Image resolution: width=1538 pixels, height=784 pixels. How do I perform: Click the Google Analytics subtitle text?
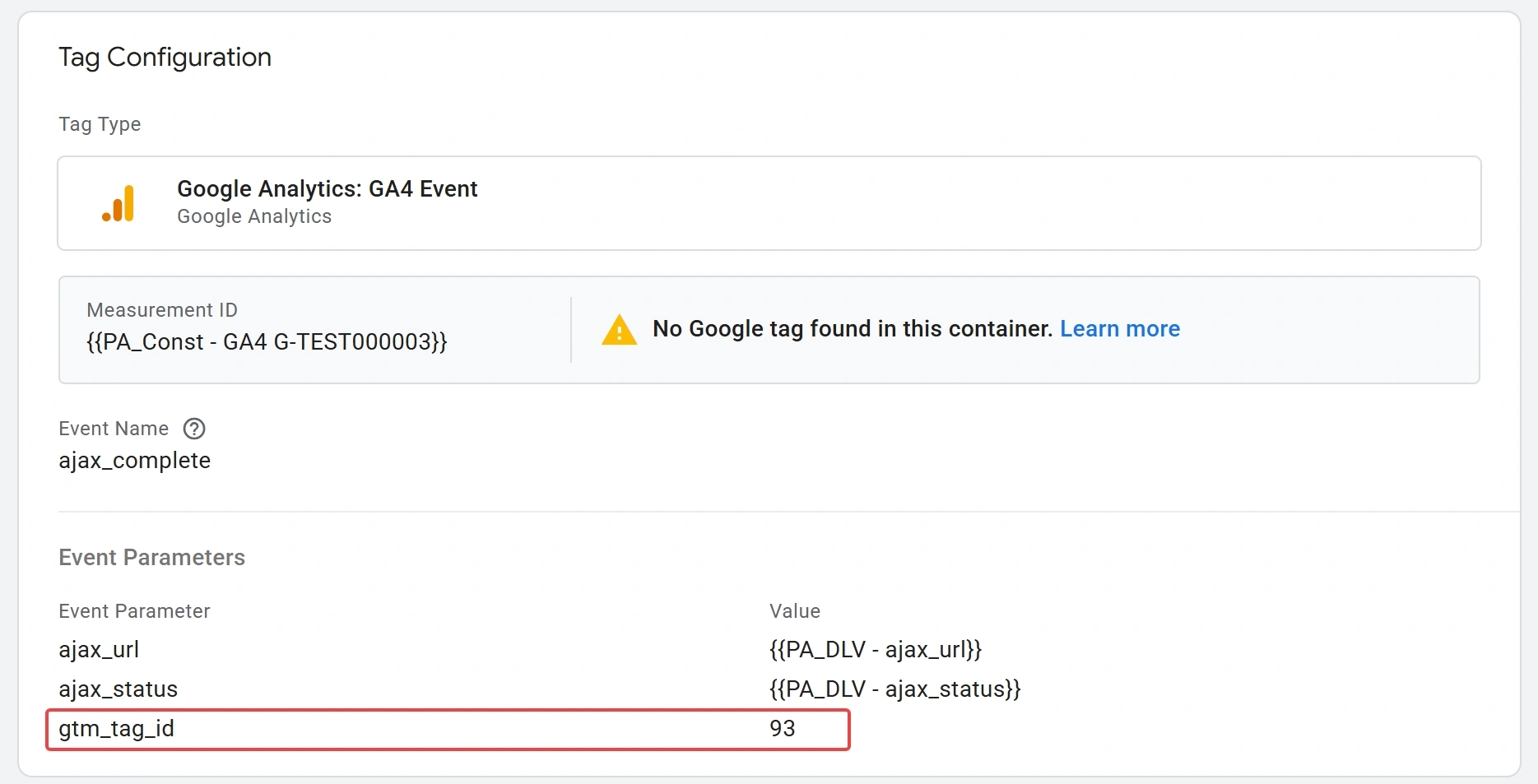pos(254,216)
